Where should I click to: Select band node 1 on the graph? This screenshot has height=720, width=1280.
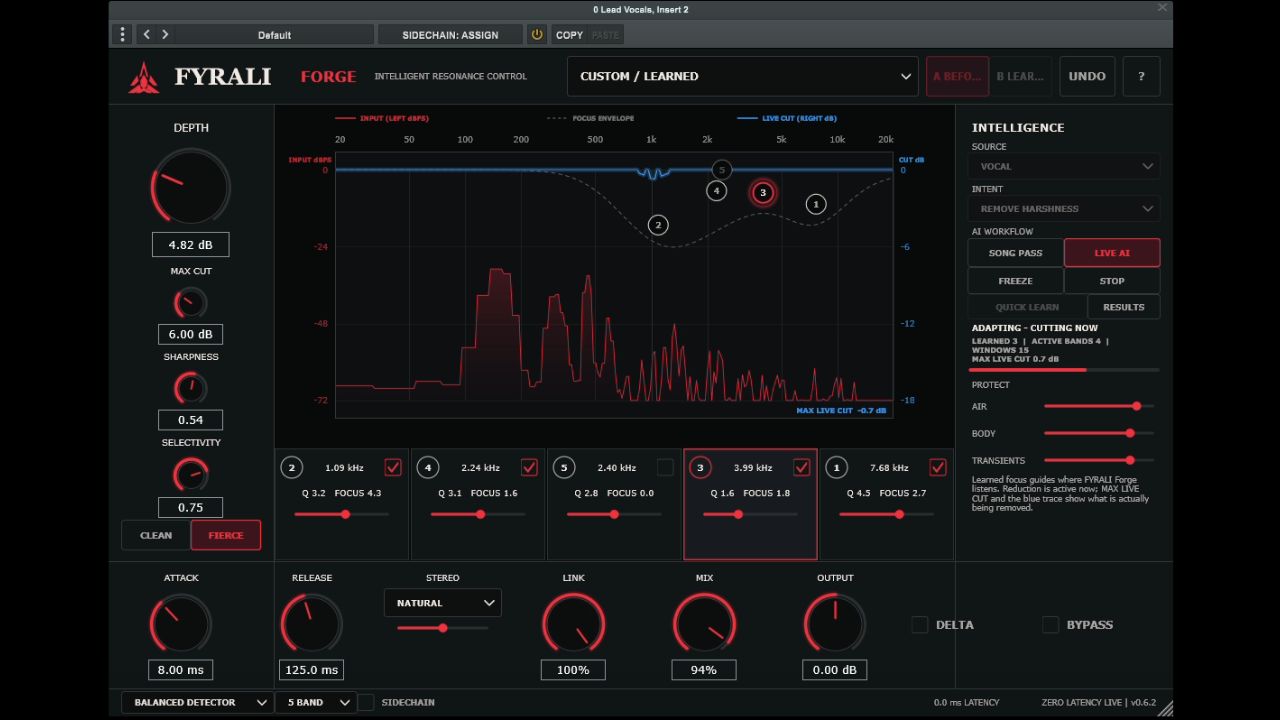pyautogui.click(x=816, y=204)
